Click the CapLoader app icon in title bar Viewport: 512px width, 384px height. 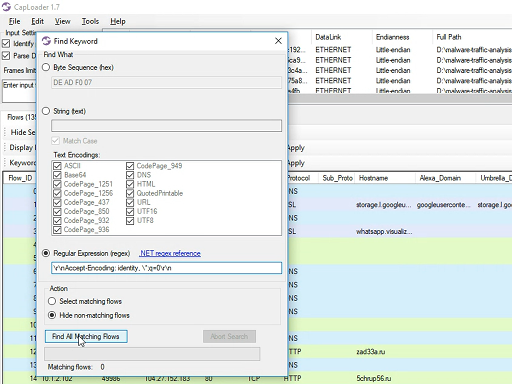(6, 7)
